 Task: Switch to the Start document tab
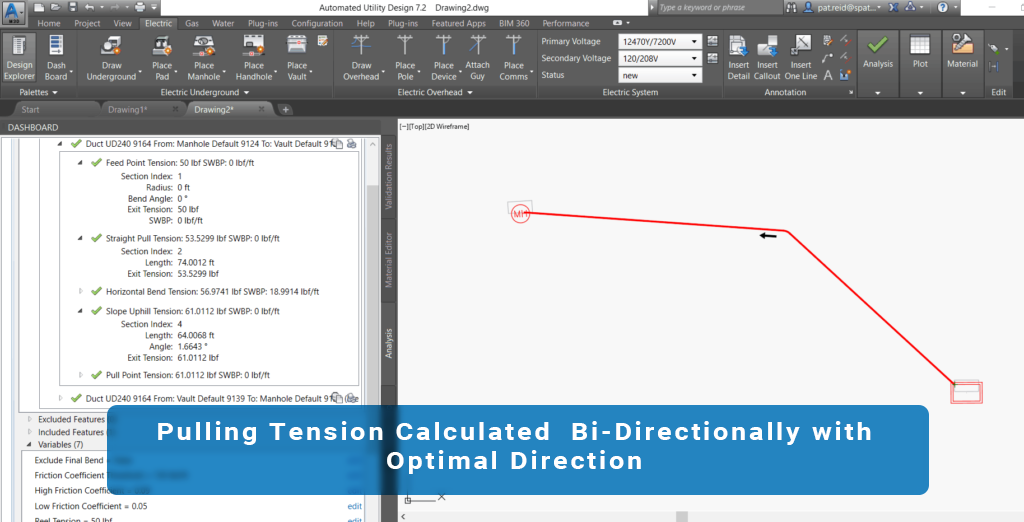(x=30, y=109)
